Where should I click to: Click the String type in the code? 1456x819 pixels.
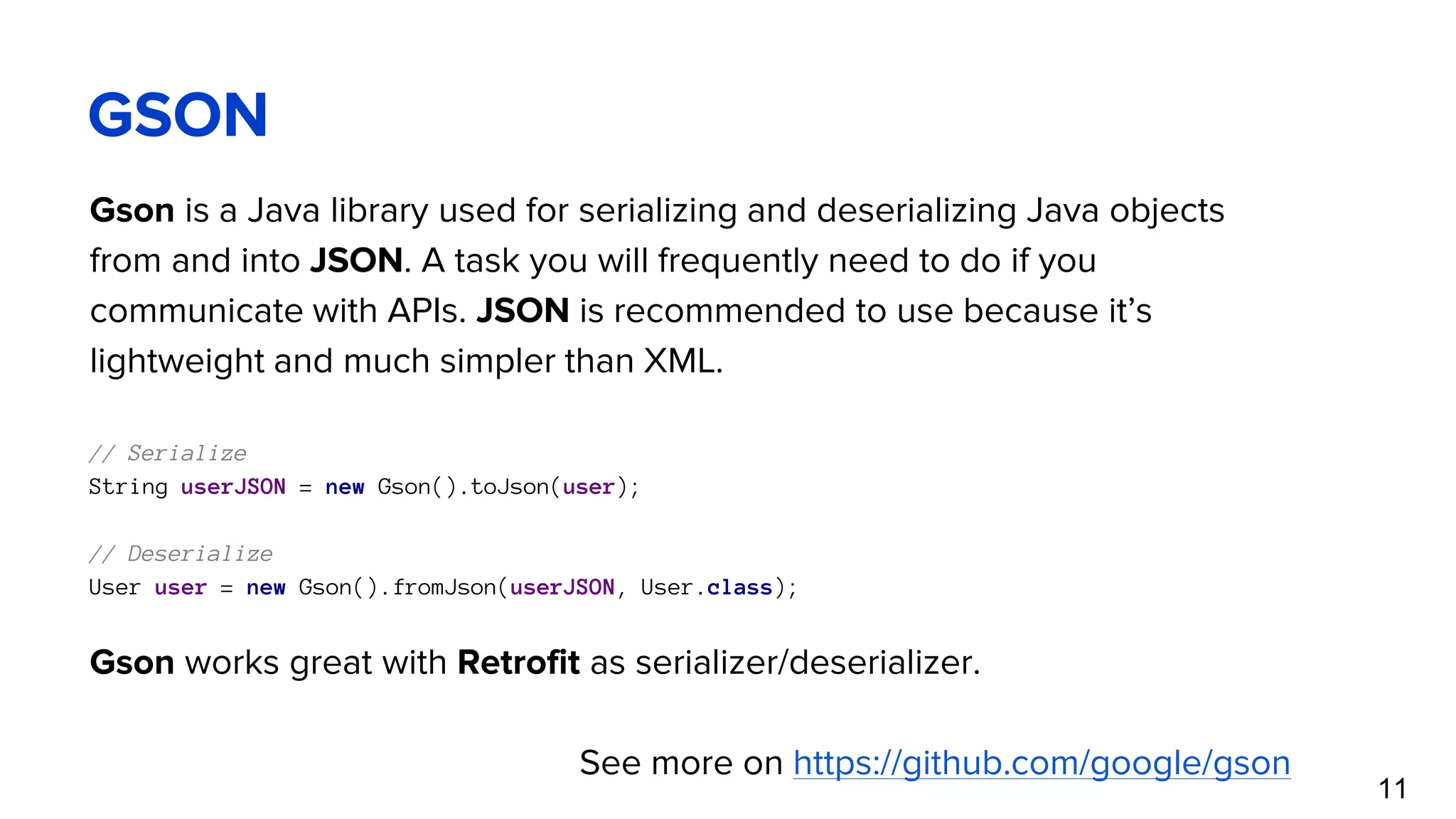click(128, 487)
